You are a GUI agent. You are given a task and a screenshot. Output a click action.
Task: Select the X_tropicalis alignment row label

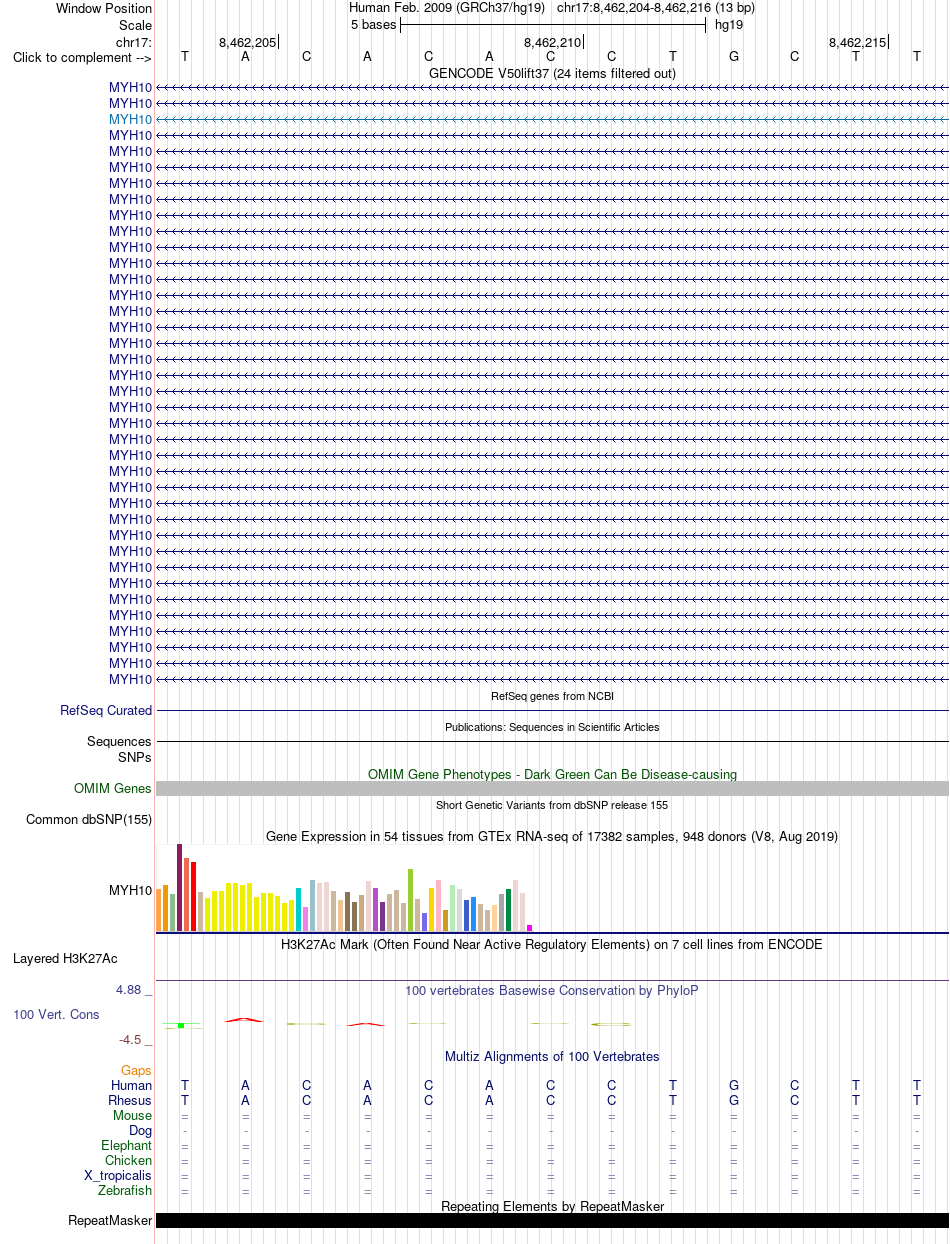[x=118, y=1175]
